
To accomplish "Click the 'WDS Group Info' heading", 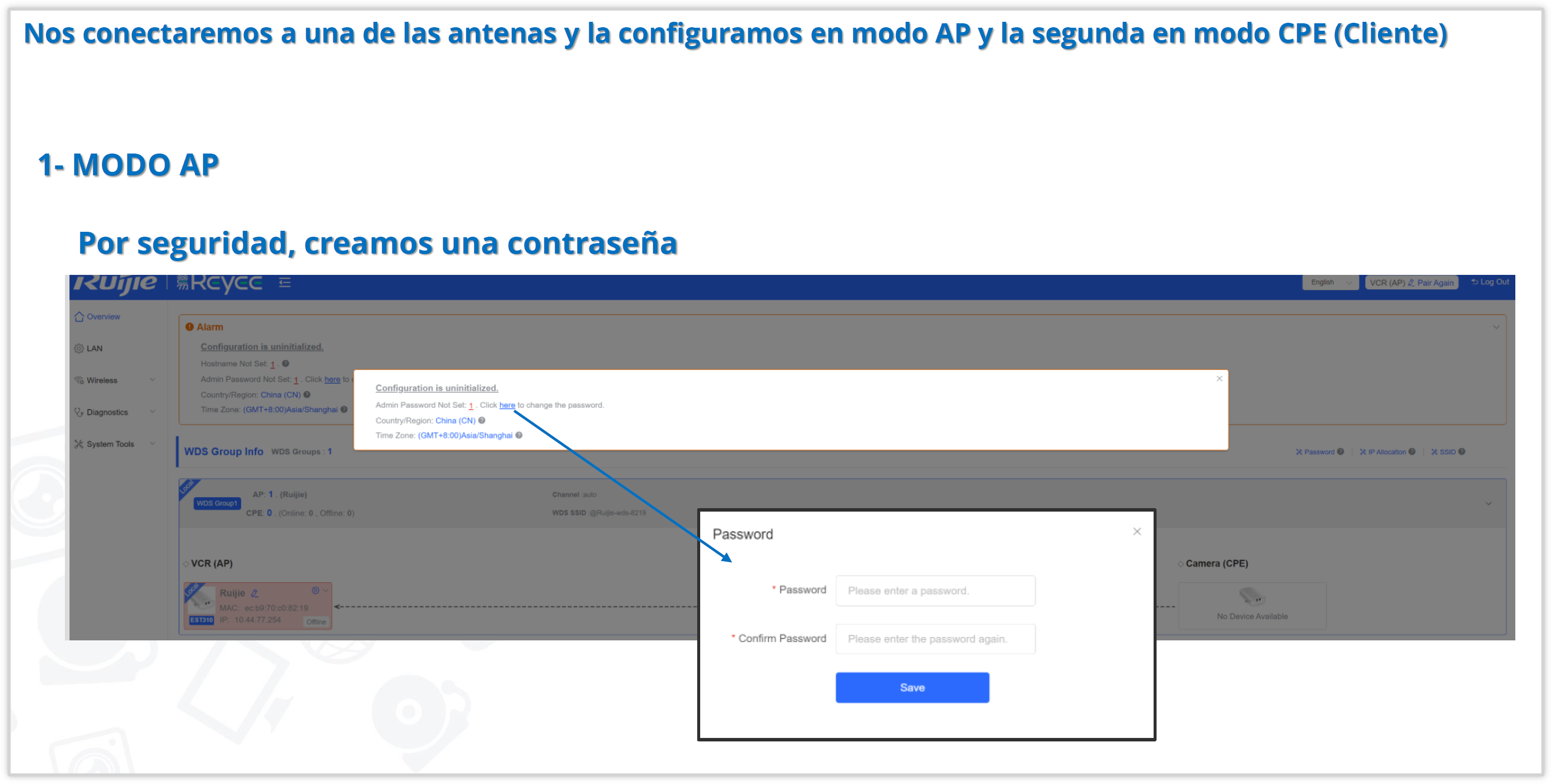I will (223, 452).
